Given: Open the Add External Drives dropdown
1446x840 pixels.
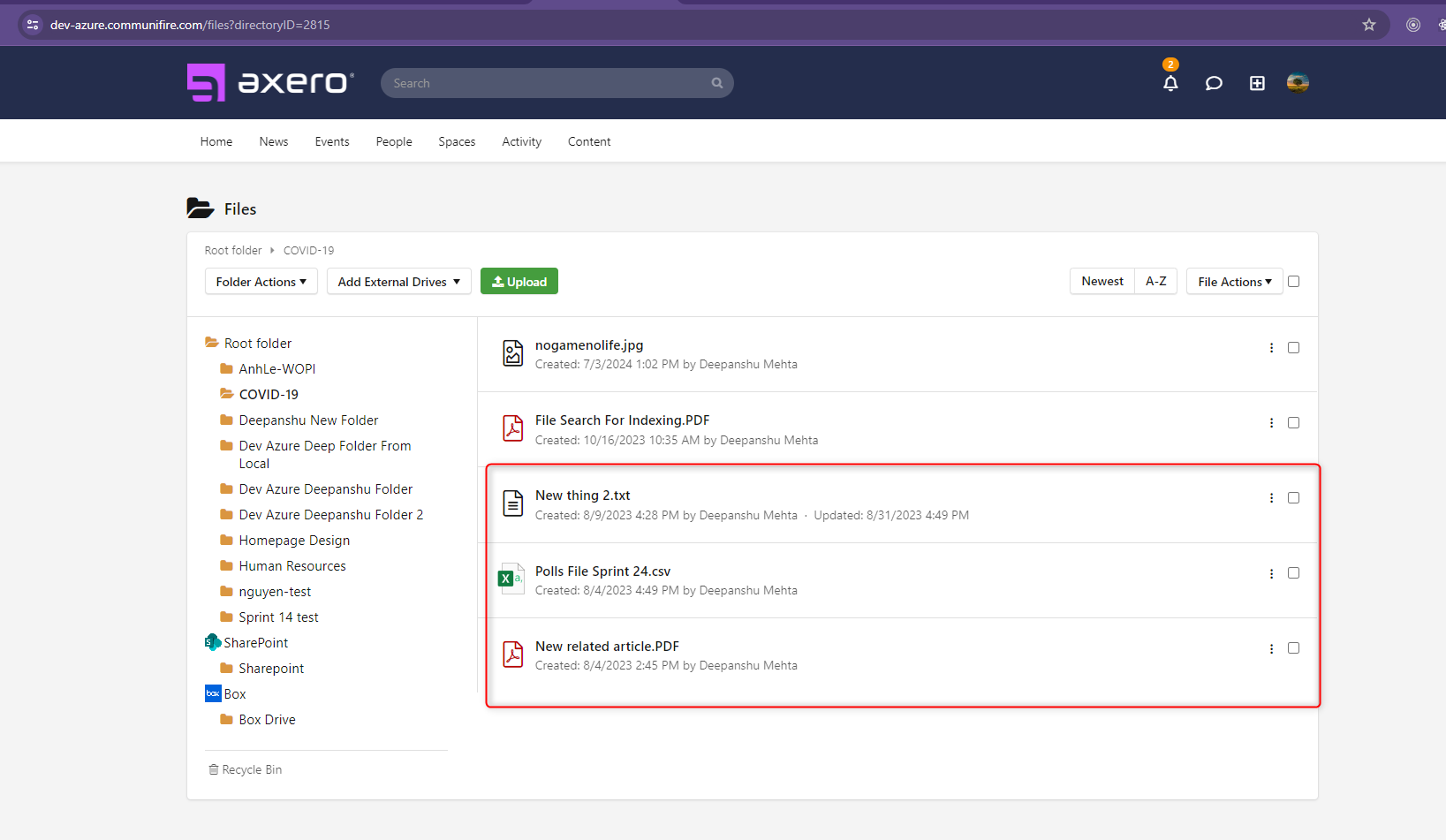Looking at the screenshot, I should pos(399,282).
